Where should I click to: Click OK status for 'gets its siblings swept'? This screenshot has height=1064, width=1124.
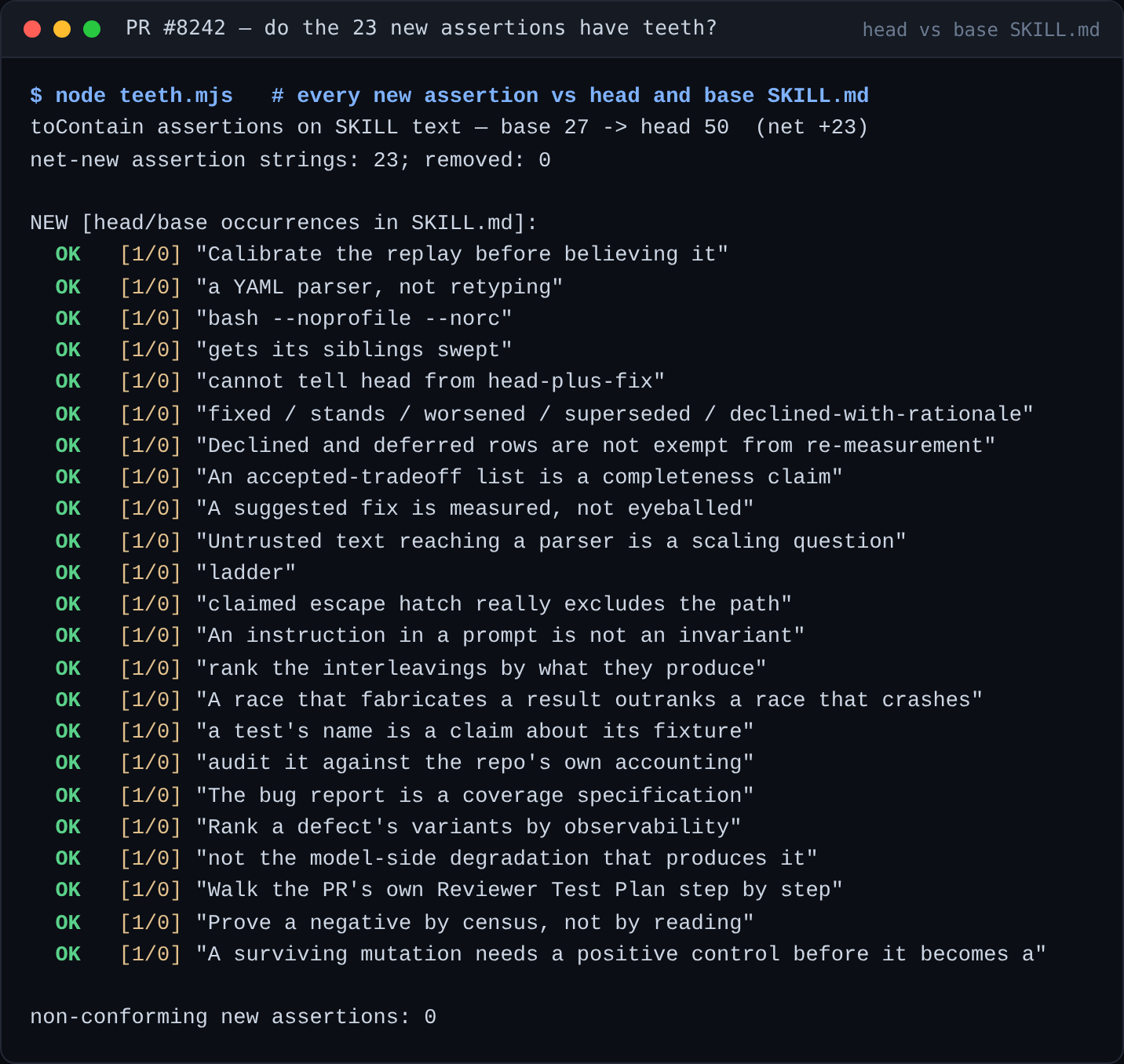click(68, 350)
